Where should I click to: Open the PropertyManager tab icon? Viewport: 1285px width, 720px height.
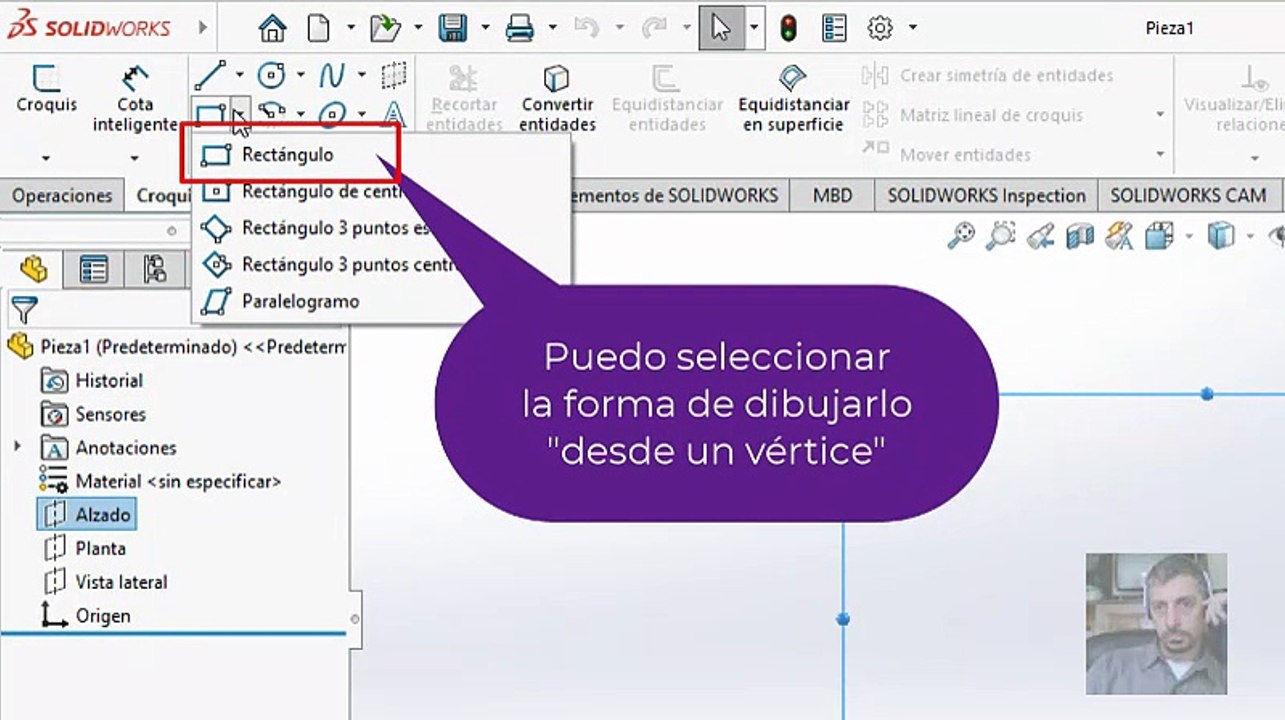(94, 270)
